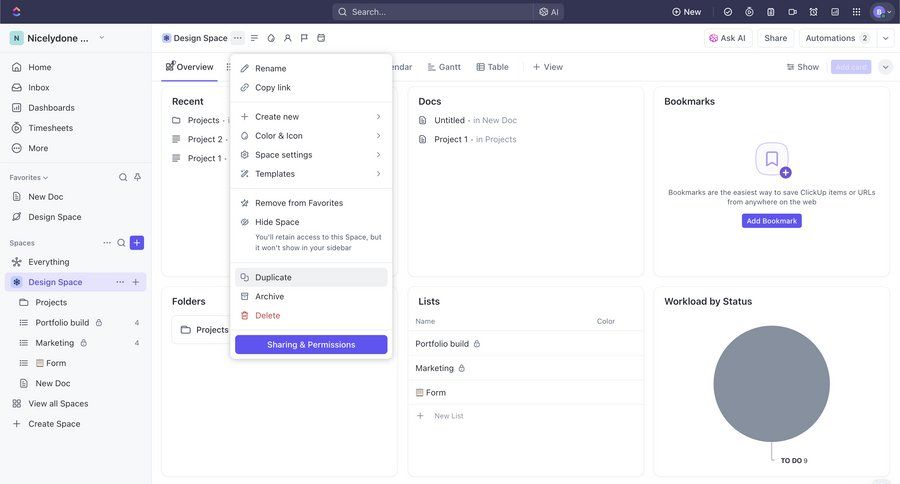The image size is (900, 484).
Task: Choose Archive in the menu
Action: point(311,296)
